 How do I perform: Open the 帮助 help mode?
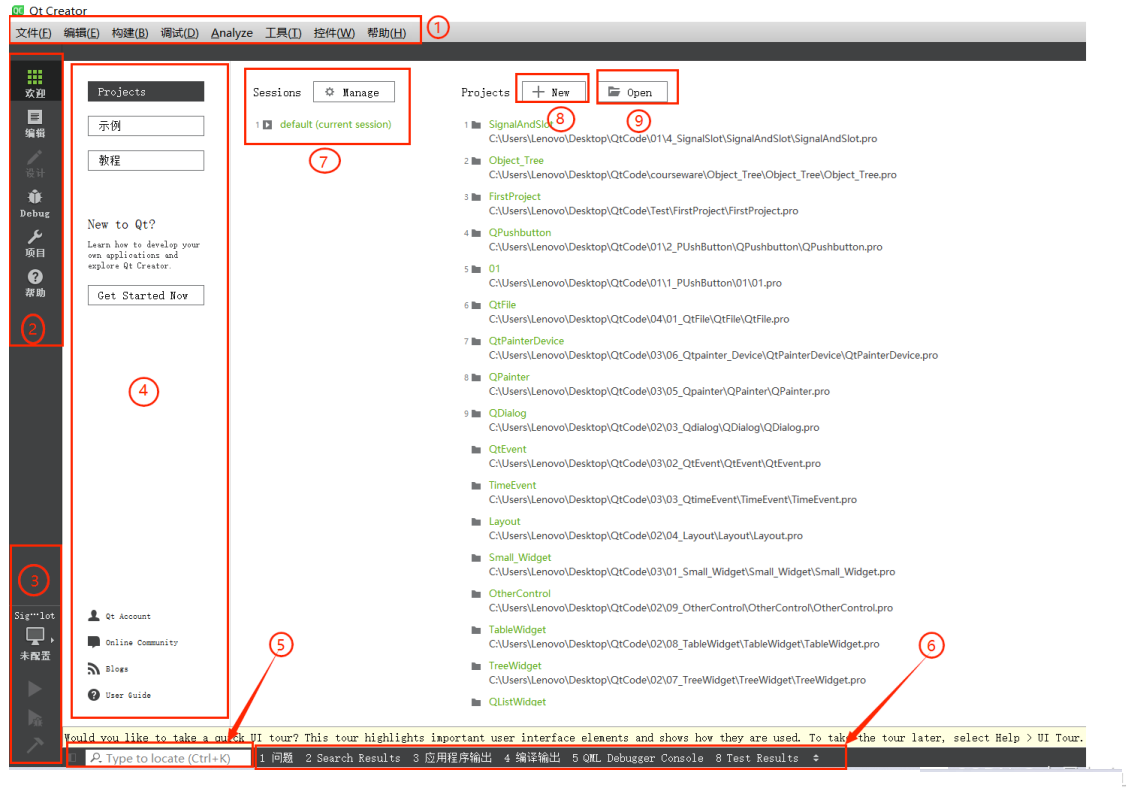coord(35,283)
